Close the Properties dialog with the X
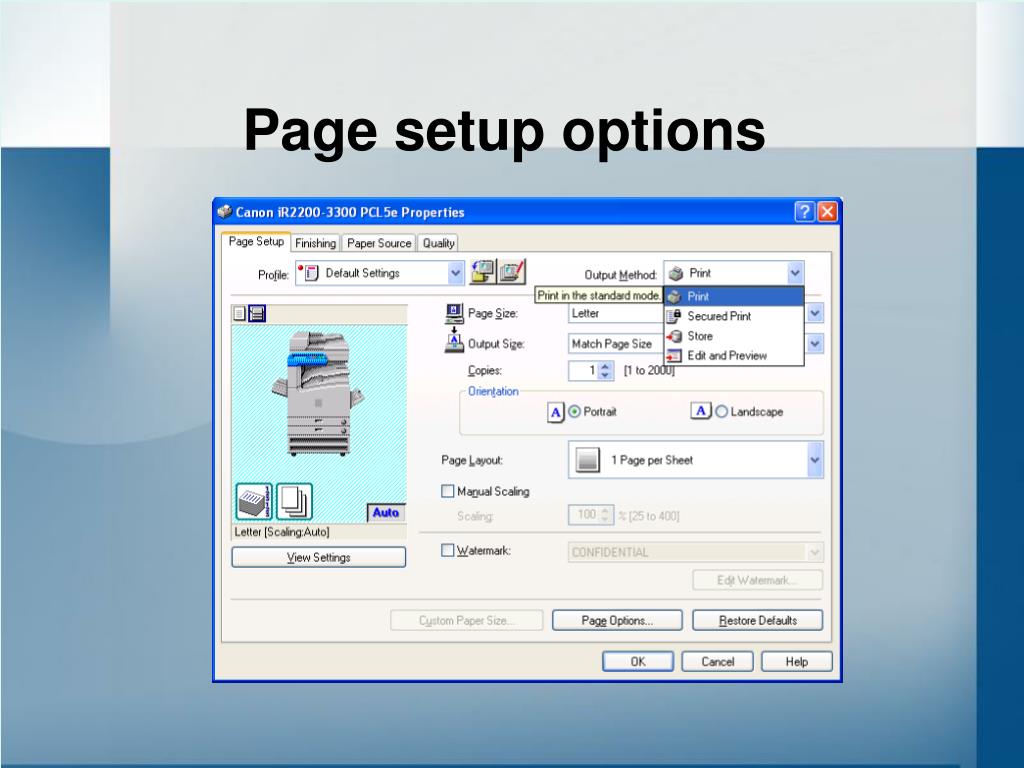This screenshot has height=768, width=1024. point(827,212)
